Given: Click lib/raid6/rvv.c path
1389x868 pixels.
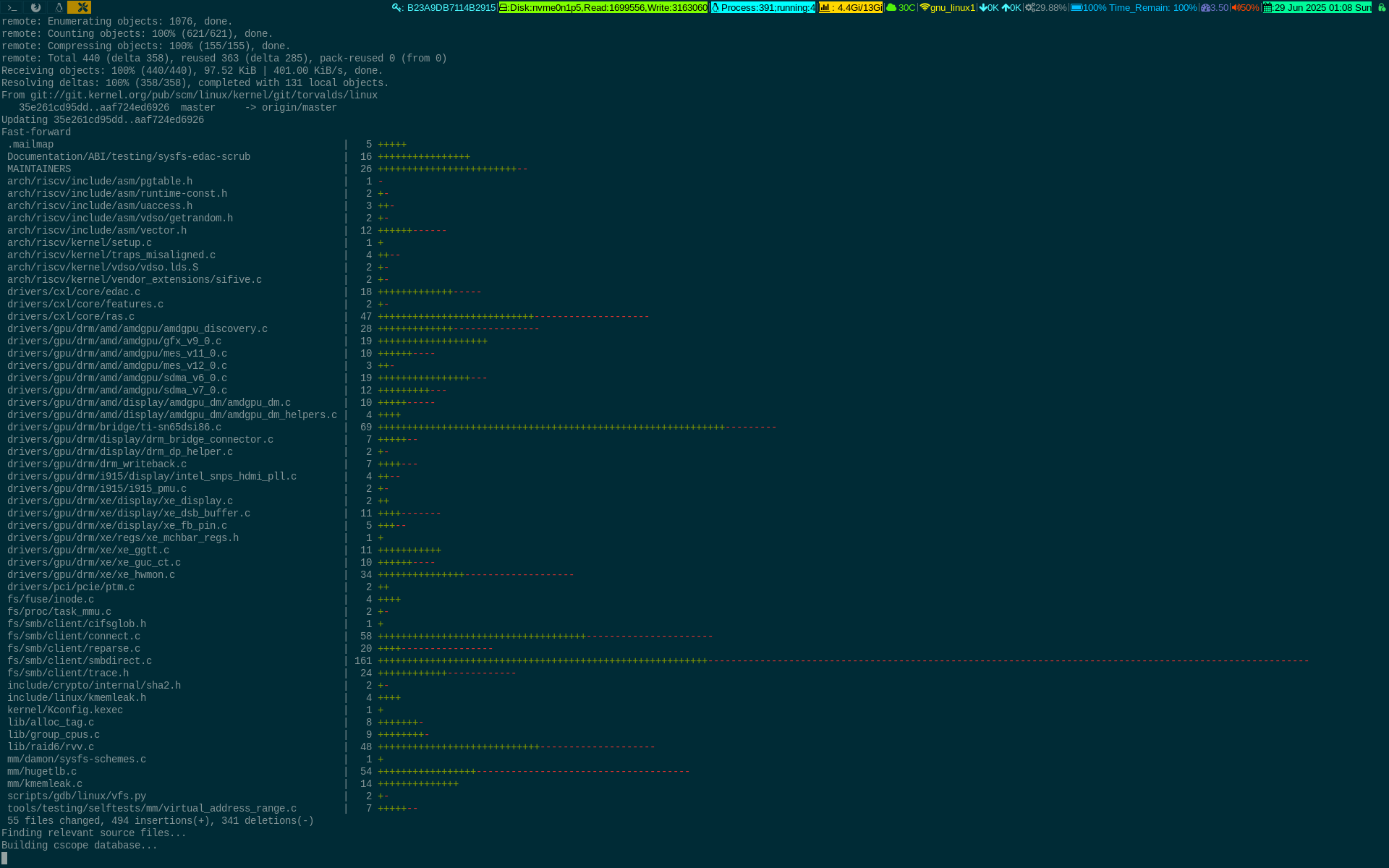Looking at the screenshot, I should point(51,747).
